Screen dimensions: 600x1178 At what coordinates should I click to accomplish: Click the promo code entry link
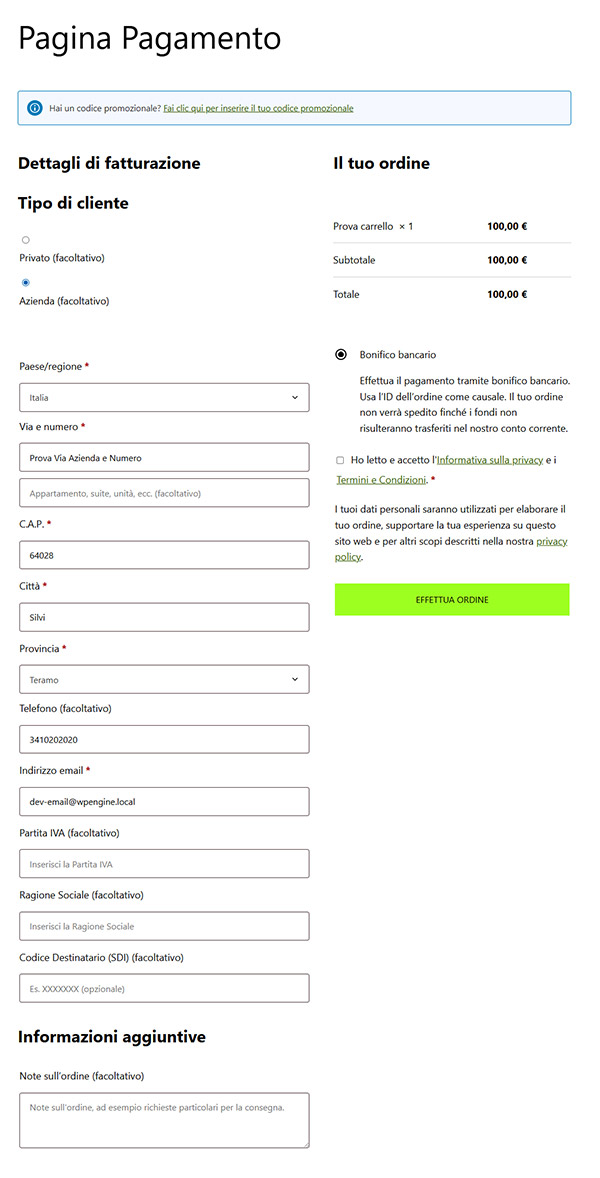point(258,108)
